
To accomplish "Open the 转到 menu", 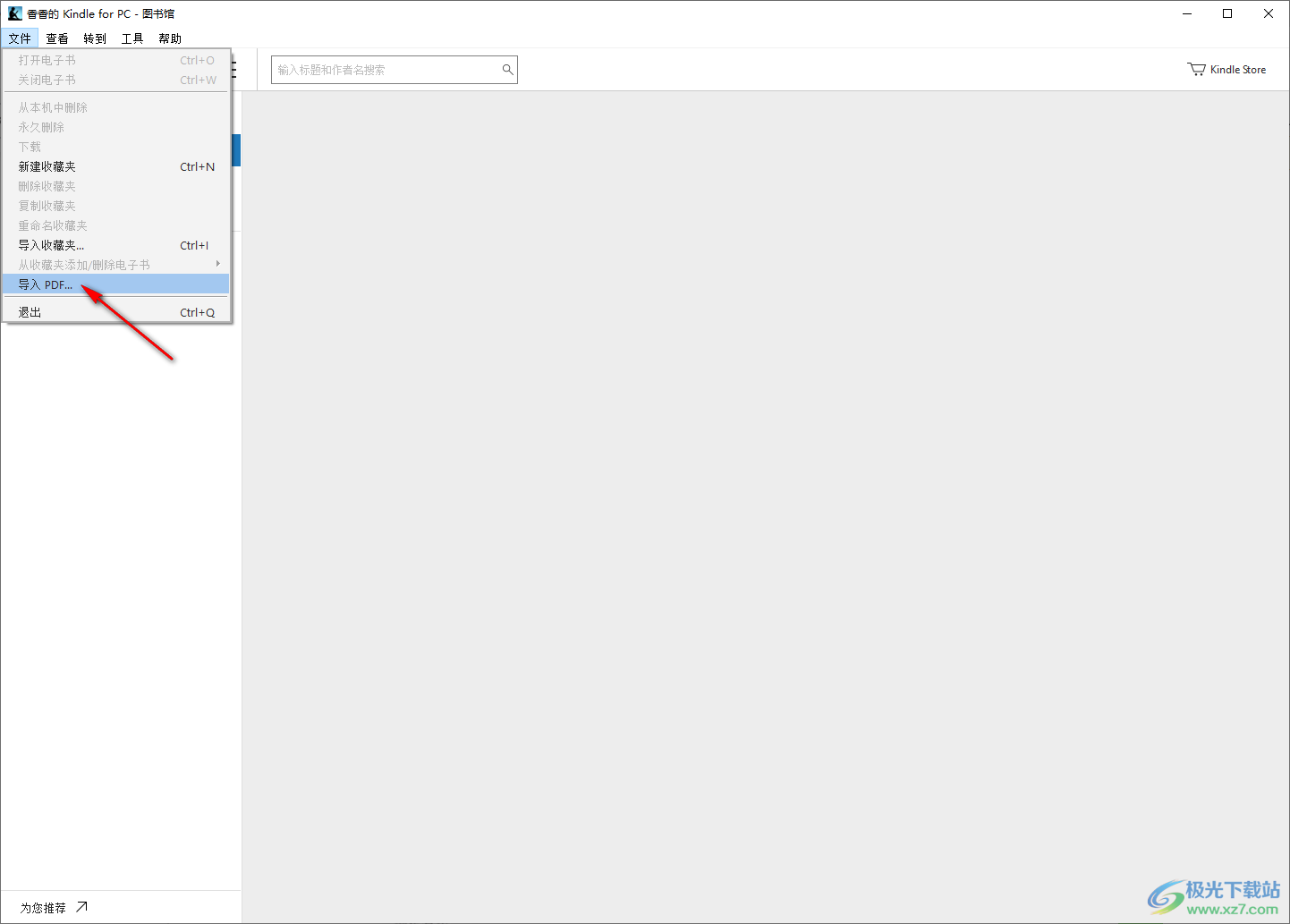I will [x=95, y=38].
